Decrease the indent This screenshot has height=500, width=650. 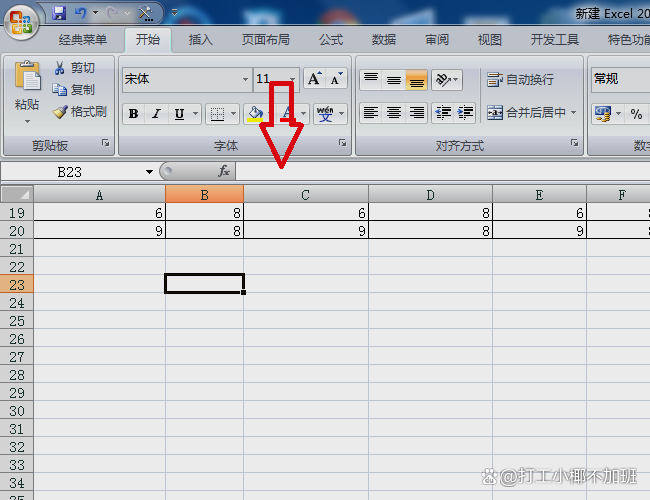[443, 113]
